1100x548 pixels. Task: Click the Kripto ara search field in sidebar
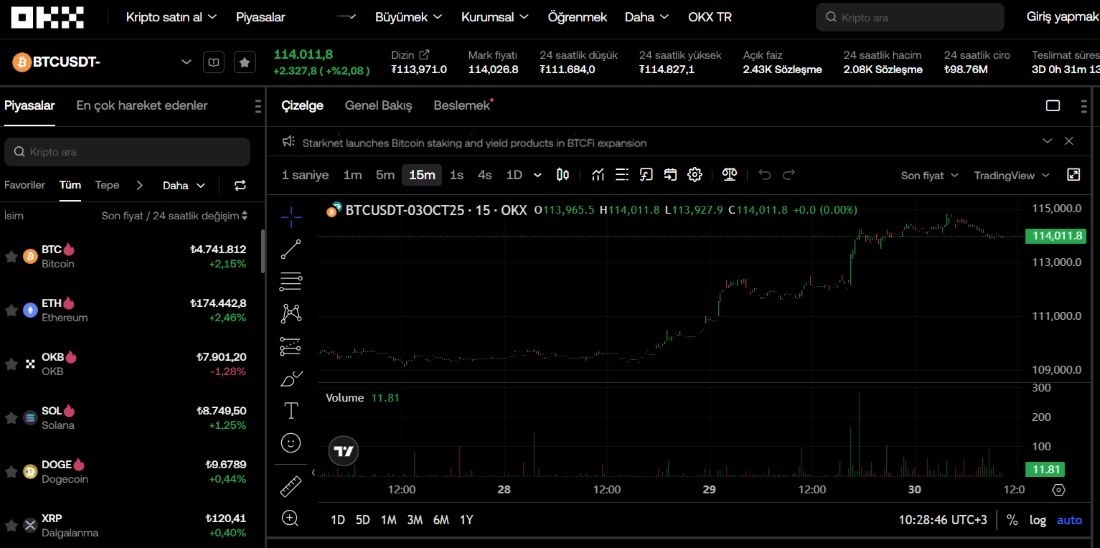tap(128, 152)
